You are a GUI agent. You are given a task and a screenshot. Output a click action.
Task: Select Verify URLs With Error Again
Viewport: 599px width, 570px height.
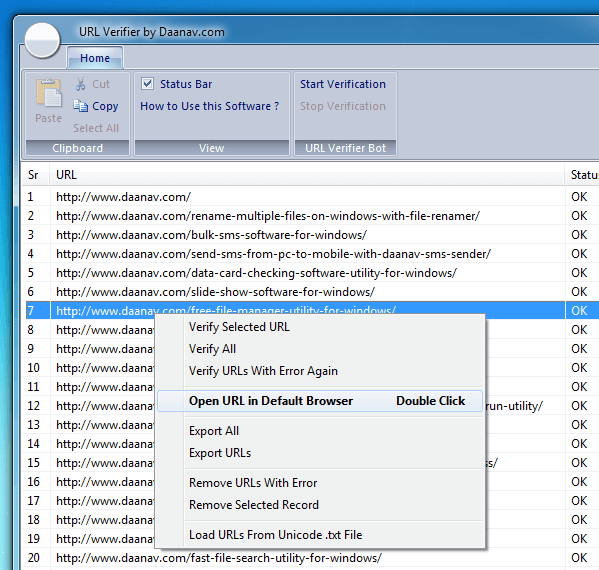click(320, 371)
